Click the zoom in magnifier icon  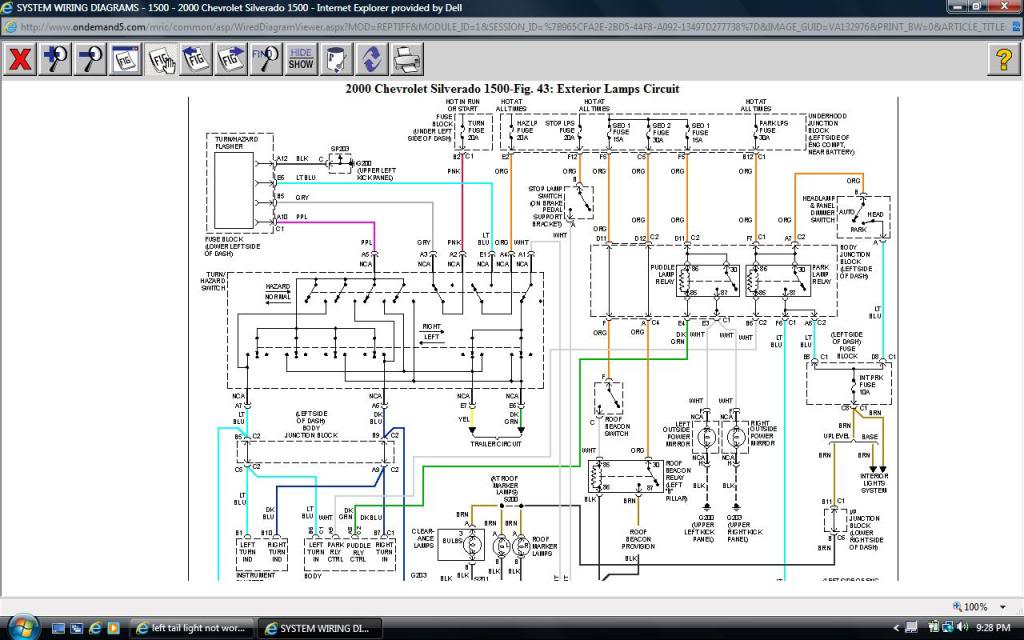point(54,58)
